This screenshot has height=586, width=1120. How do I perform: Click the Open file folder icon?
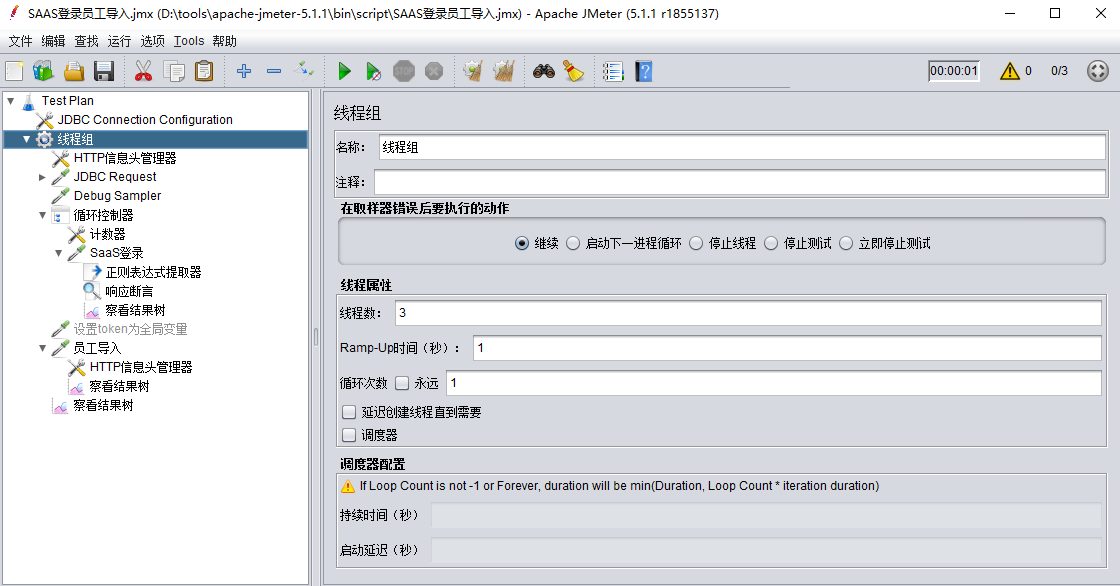click(74, 71)
